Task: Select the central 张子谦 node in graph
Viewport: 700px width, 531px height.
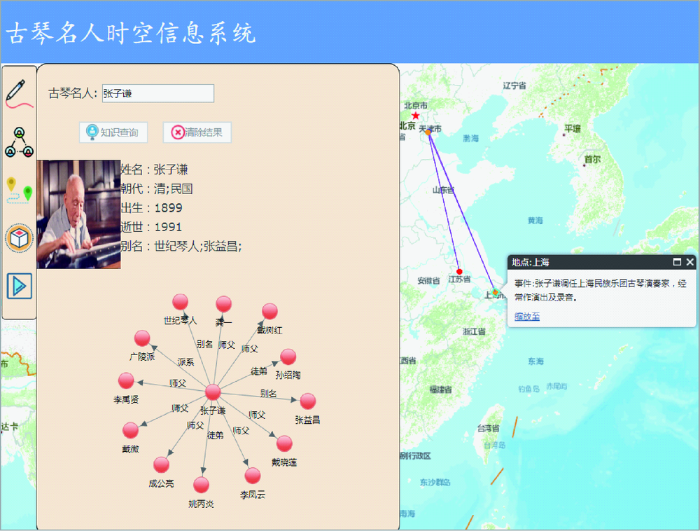Action: click(x=213, y=392)
